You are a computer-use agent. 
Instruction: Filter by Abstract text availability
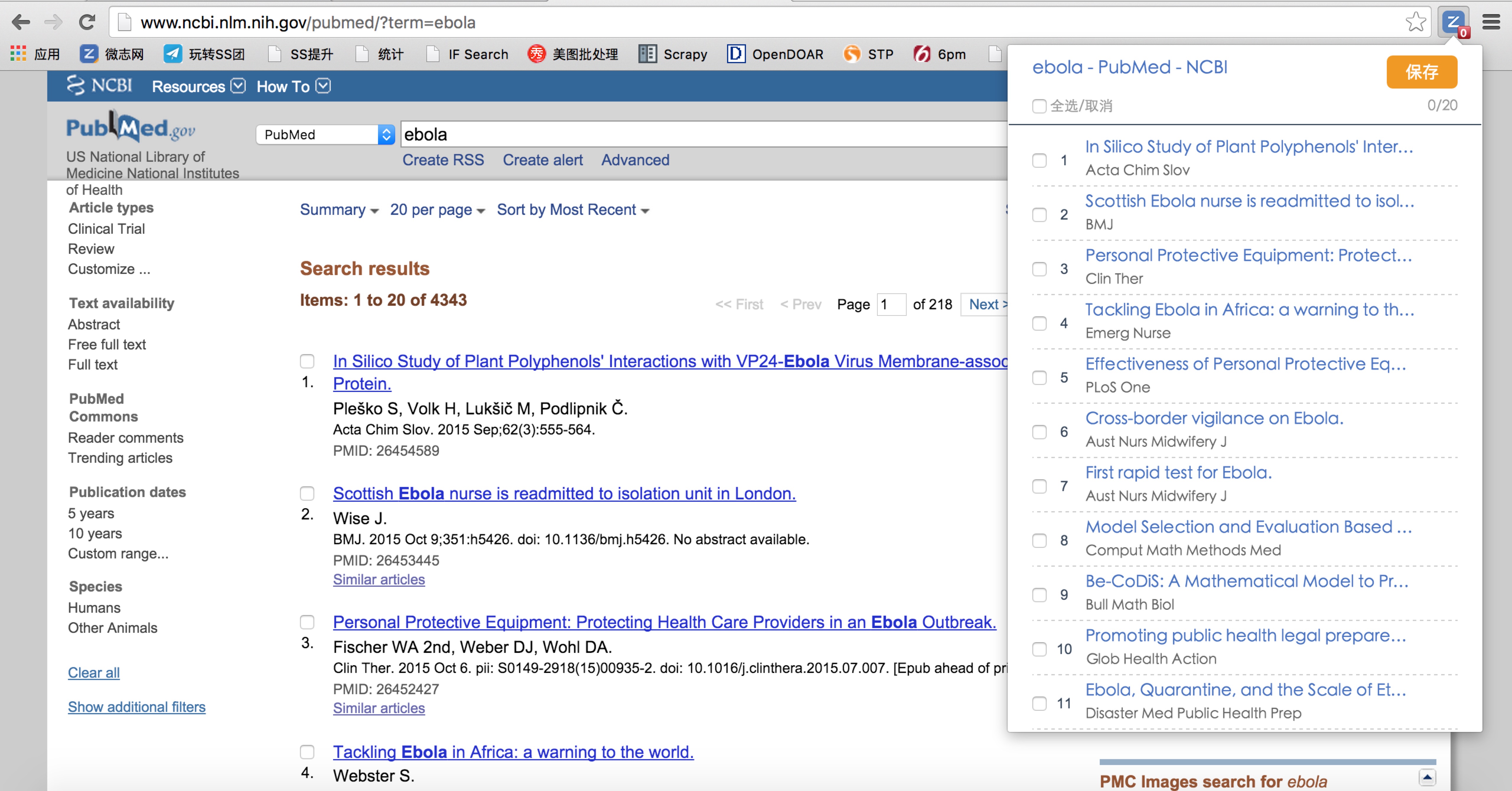click(94, 324)
